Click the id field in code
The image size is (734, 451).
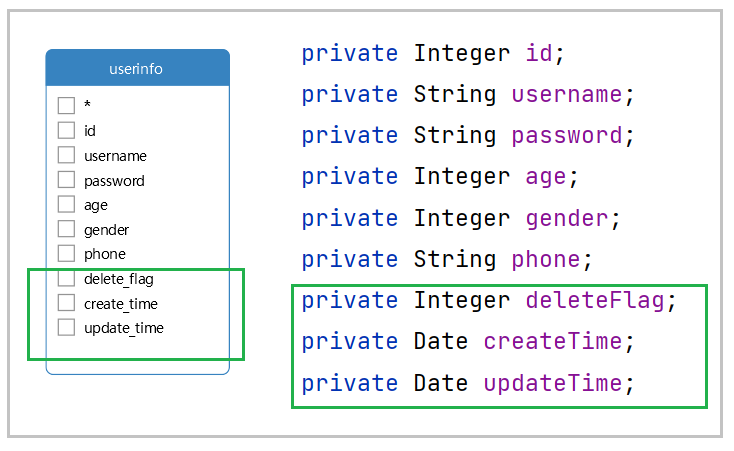pyautogui.click(x=538, y=54)
